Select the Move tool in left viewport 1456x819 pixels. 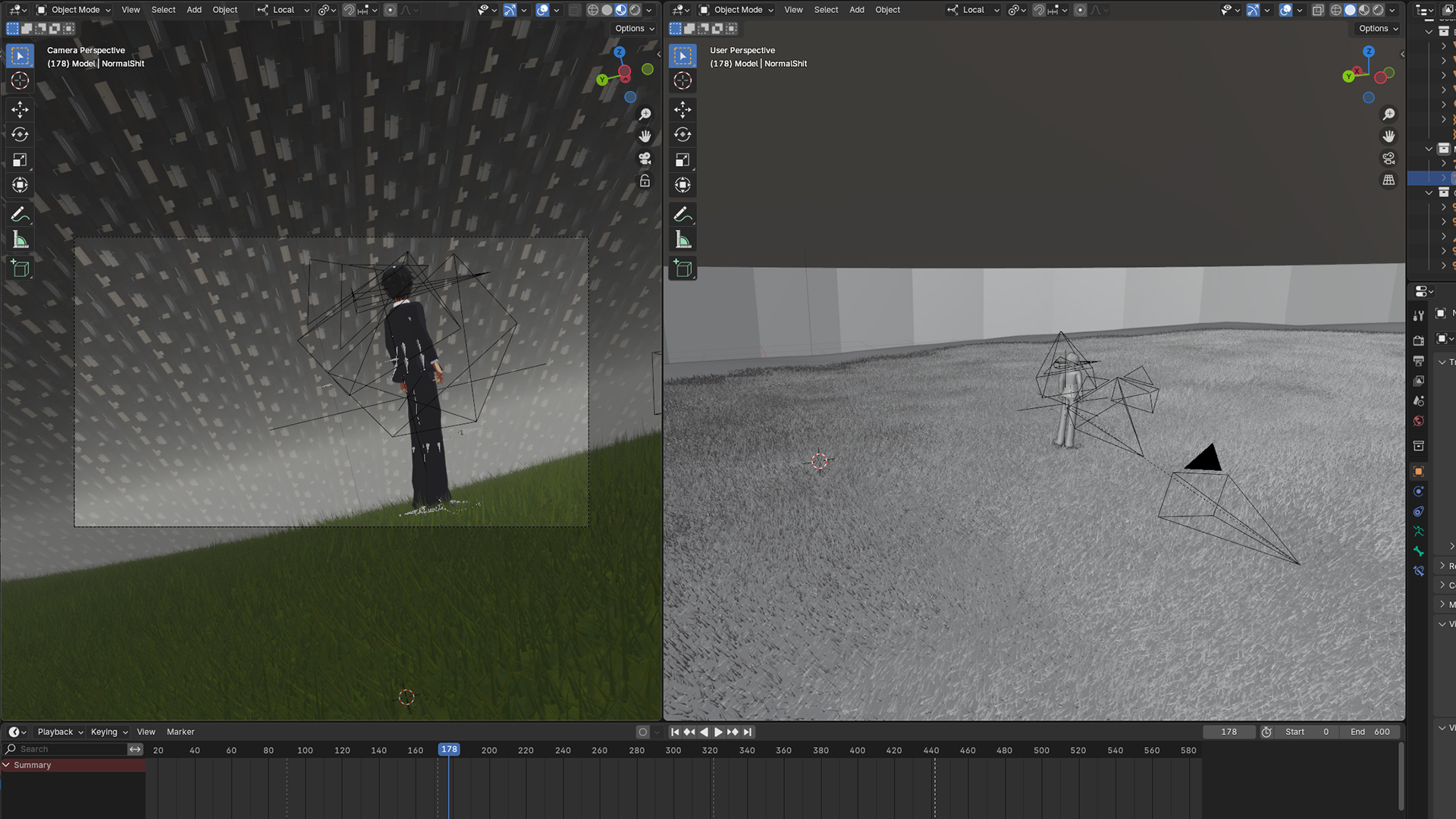coord(20,109)
